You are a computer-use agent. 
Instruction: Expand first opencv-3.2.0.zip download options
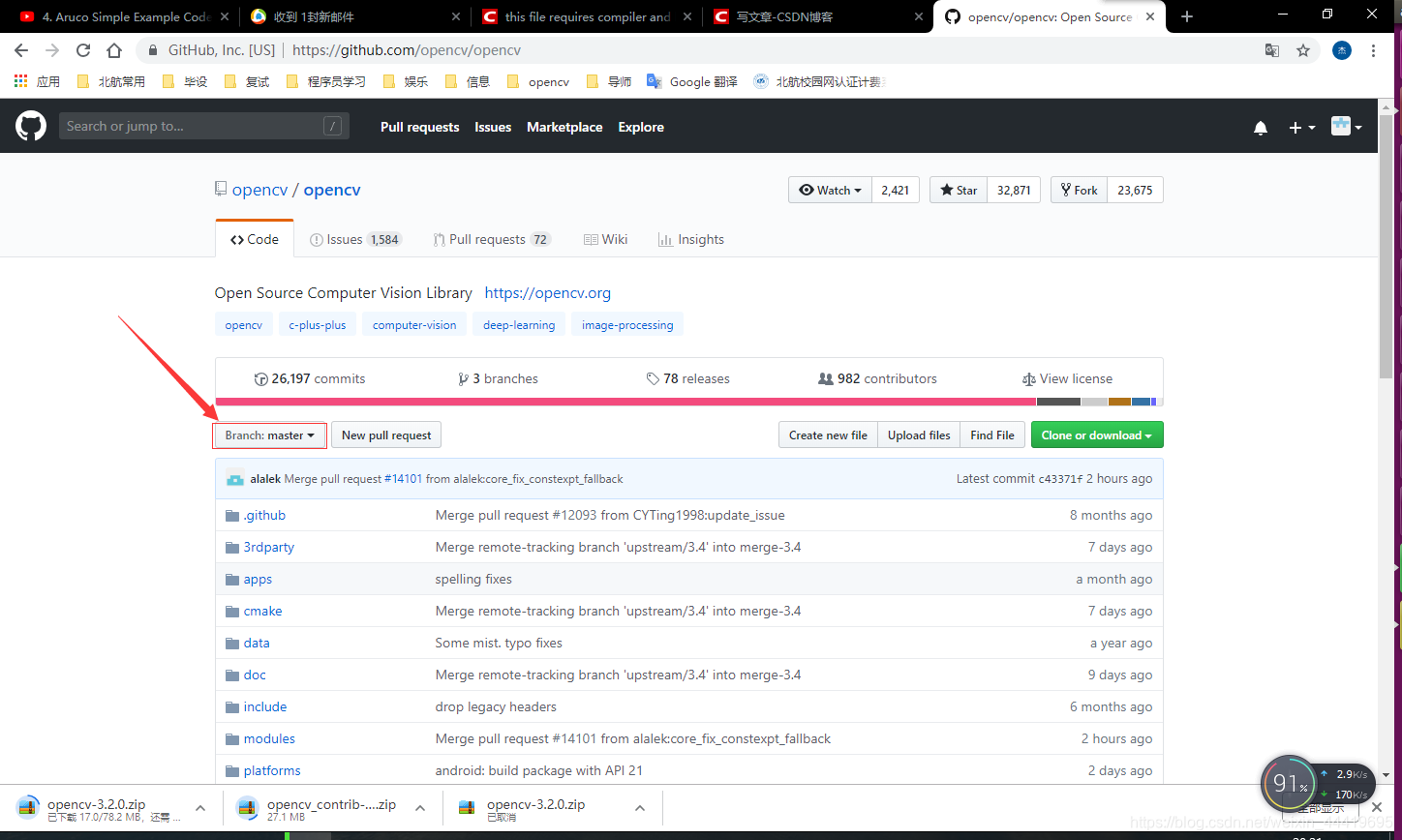(200, 808)
